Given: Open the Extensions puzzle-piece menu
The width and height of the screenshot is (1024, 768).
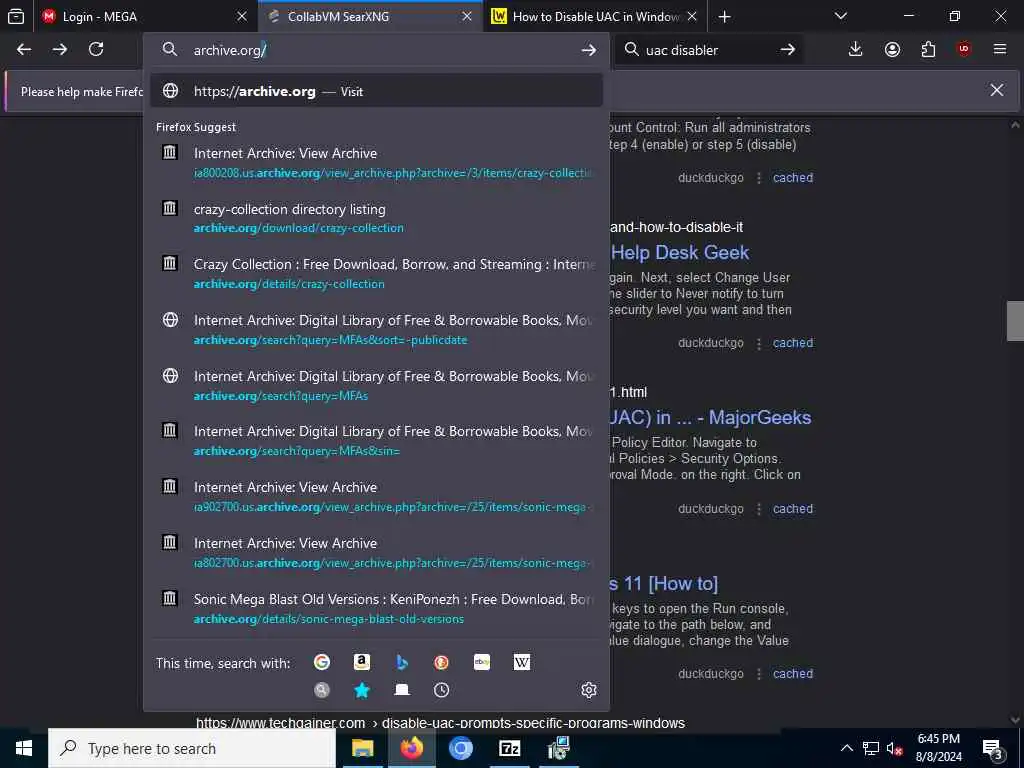Looking at the screenshot, I should pyautogui.click(x=928, y=50).
